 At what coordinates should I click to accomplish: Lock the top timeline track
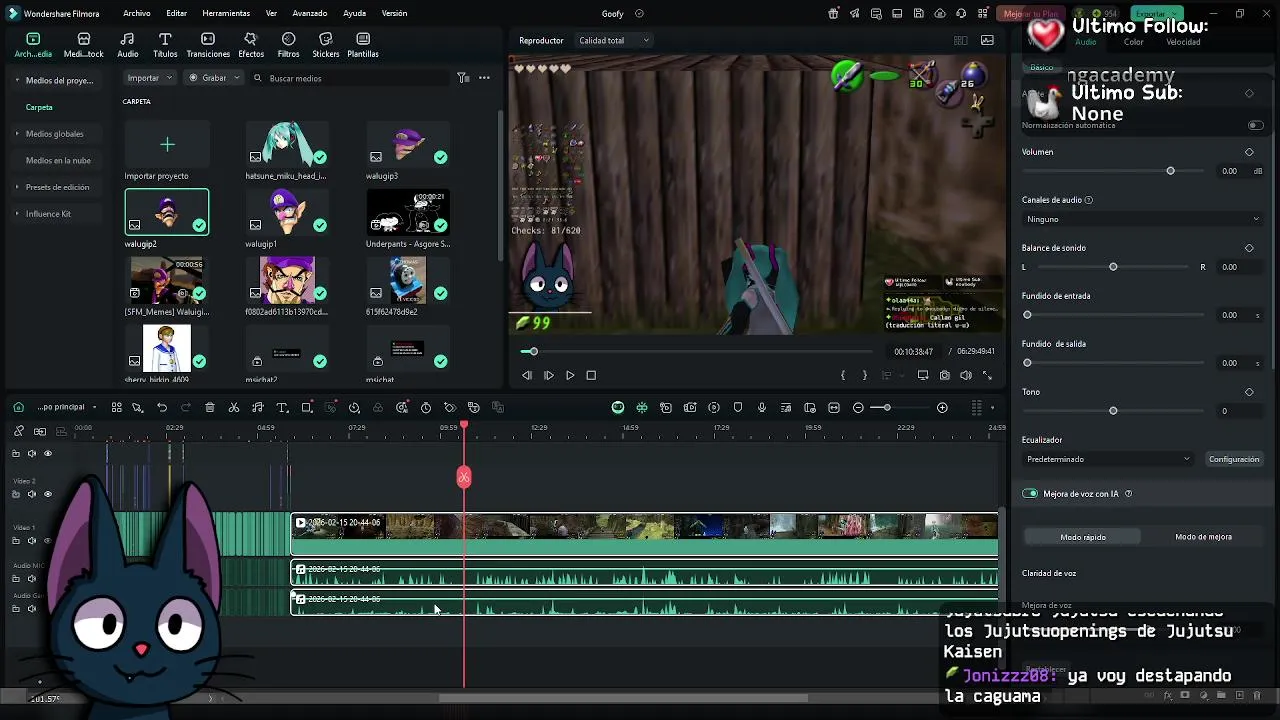pos(16,453)
